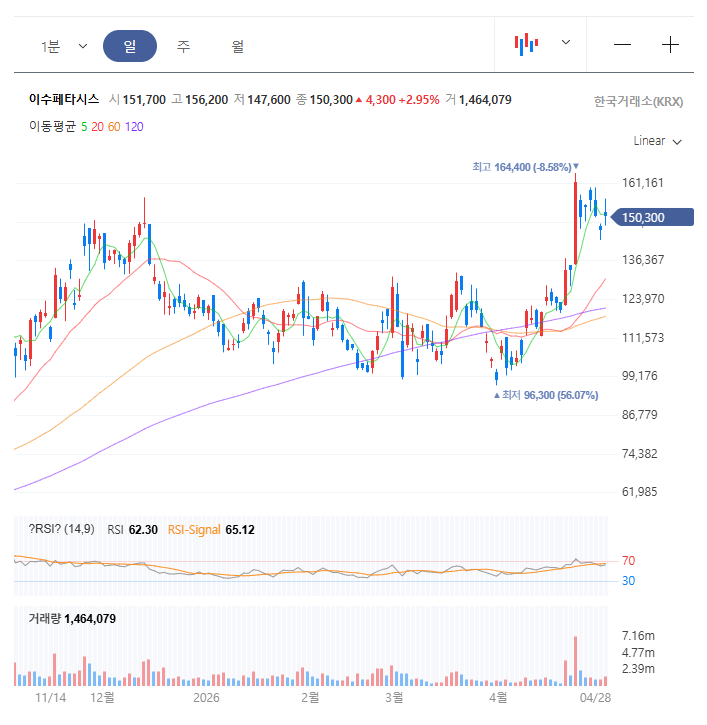707x725 pixels.
Task: Click the 최저 96,300 low marker
Action: click(546, 395)
